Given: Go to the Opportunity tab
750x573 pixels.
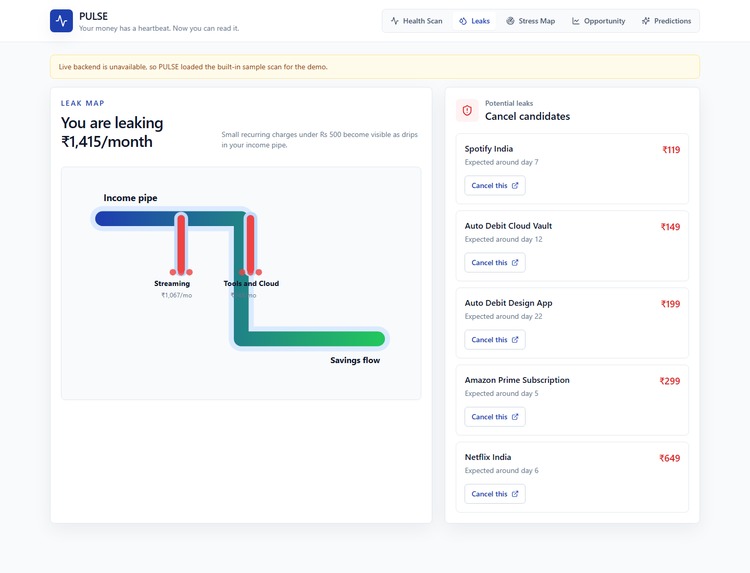Looking at the screenshot, I should 598,21.
